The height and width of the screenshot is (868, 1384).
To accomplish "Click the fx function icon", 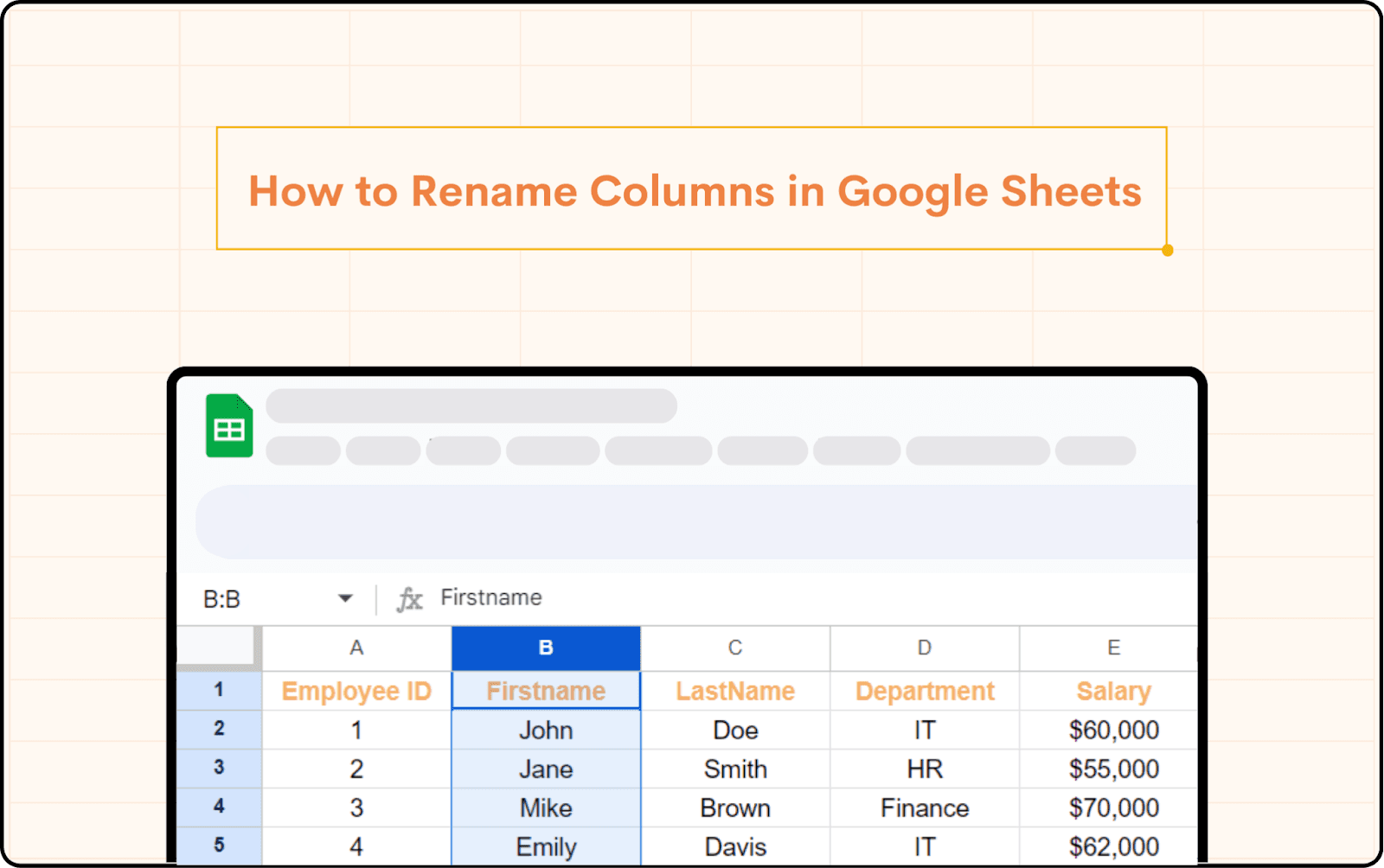I will point(409,598).
